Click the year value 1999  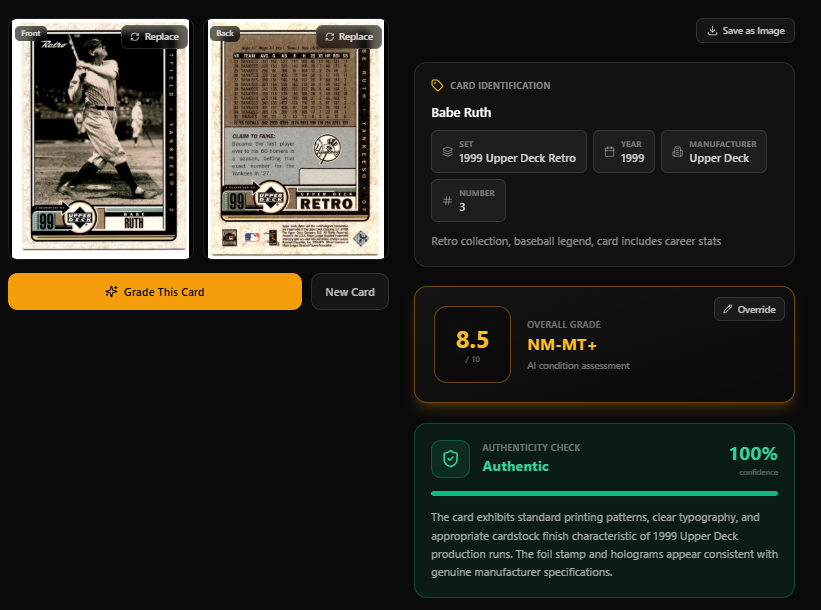(x=633, y=158)
